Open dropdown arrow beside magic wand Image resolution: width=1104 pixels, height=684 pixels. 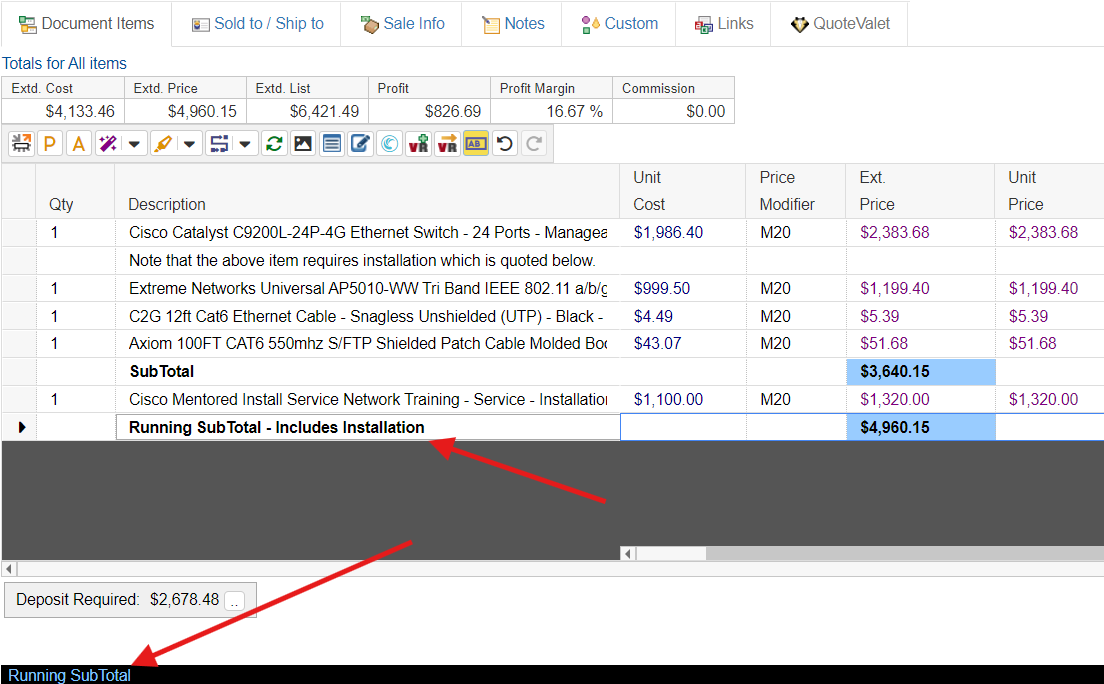click(134, 144)
